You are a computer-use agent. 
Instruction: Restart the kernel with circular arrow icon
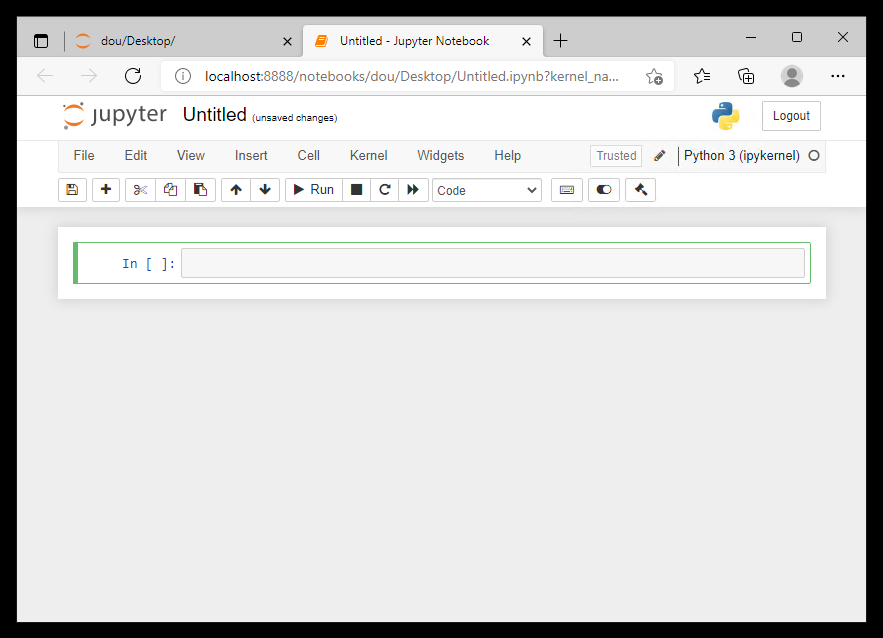pos(384,190)
